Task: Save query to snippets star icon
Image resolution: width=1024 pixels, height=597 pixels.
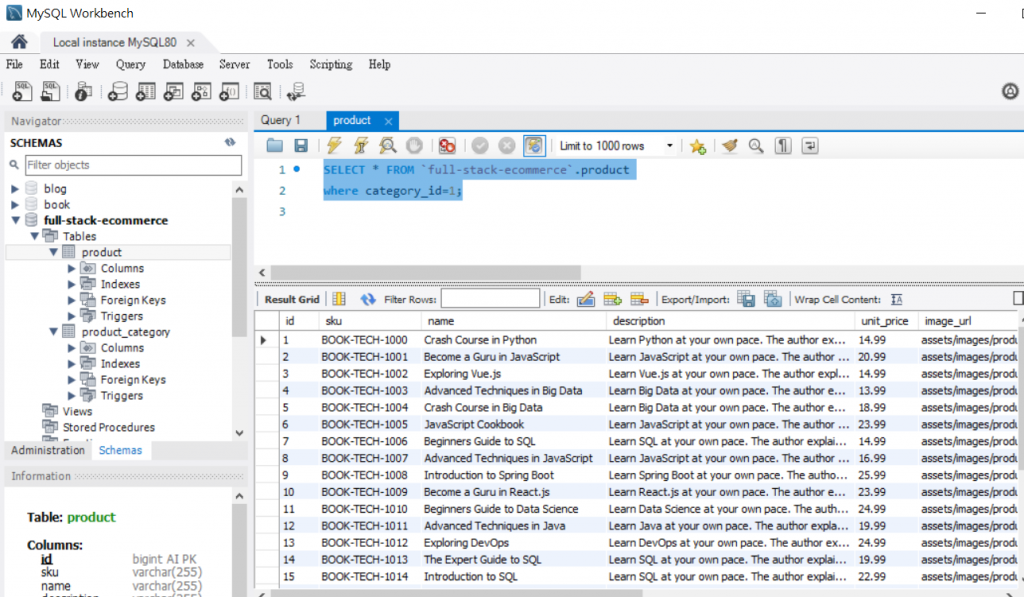Action: (697, 146)
